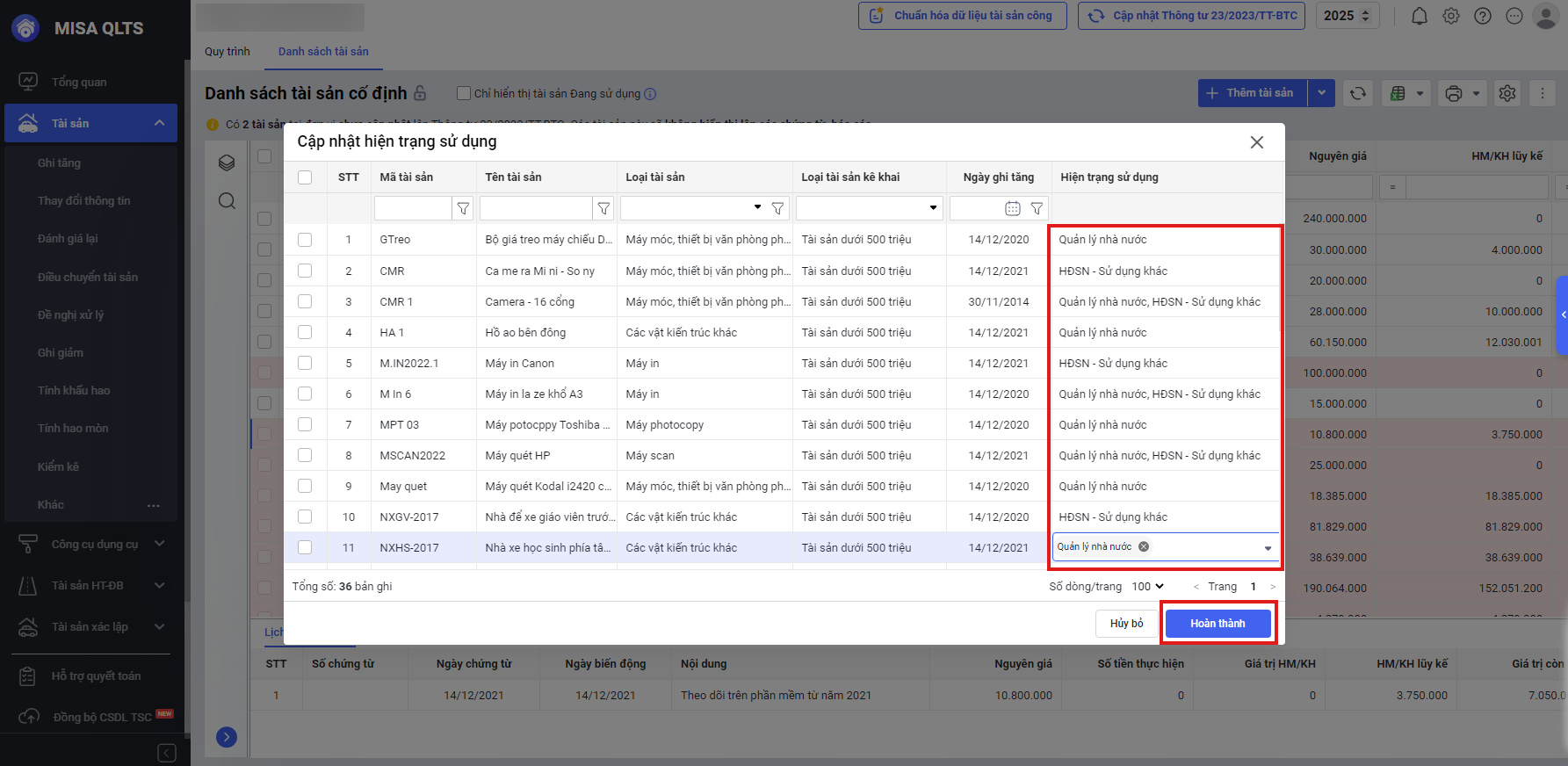Open the table settings gear icon
Image resolution: width=1568 pixels, height=766 pixels.
(1507, 93)
